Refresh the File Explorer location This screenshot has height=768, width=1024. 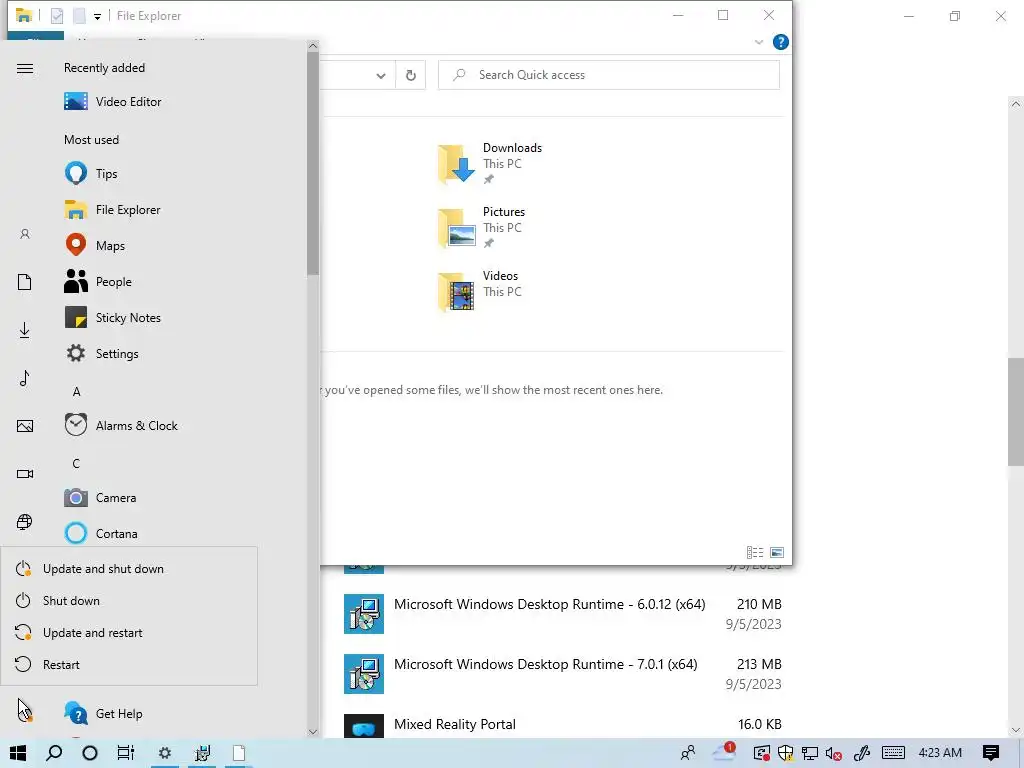[411, 75]
